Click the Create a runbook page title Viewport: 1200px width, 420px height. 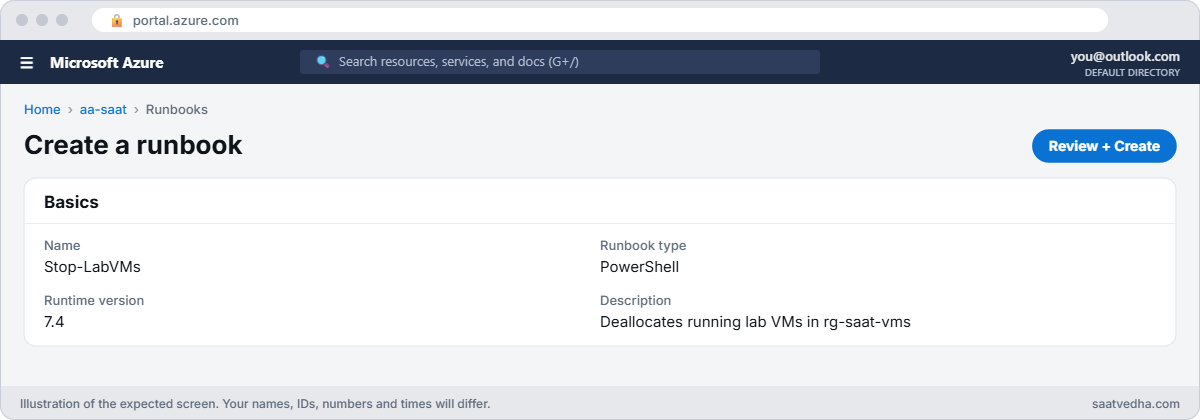click(133, 145)
